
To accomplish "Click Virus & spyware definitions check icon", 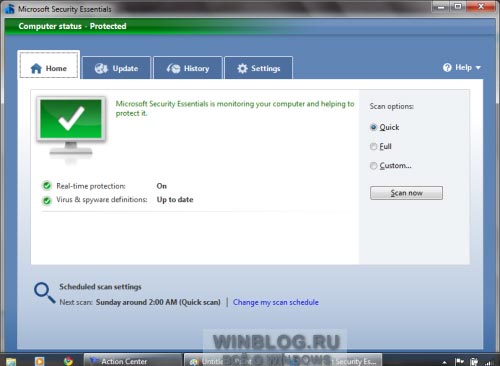I will click(47, 200).
